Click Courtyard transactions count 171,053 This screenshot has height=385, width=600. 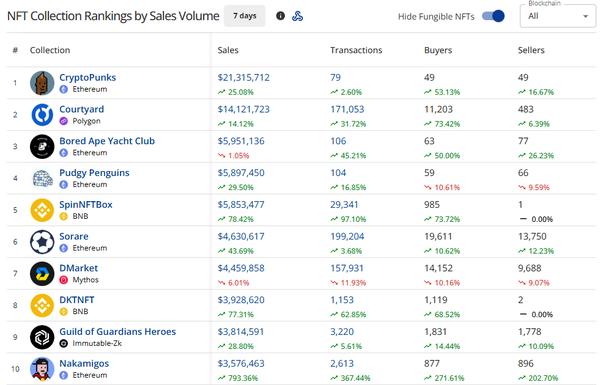[x=347, y=109]
